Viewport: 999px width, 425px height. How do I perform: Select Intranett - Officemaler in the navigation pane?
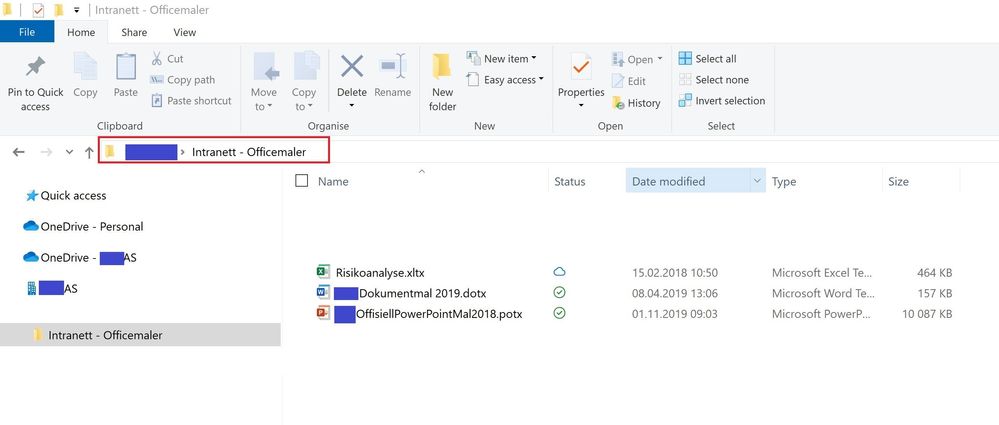coord(140,335)
